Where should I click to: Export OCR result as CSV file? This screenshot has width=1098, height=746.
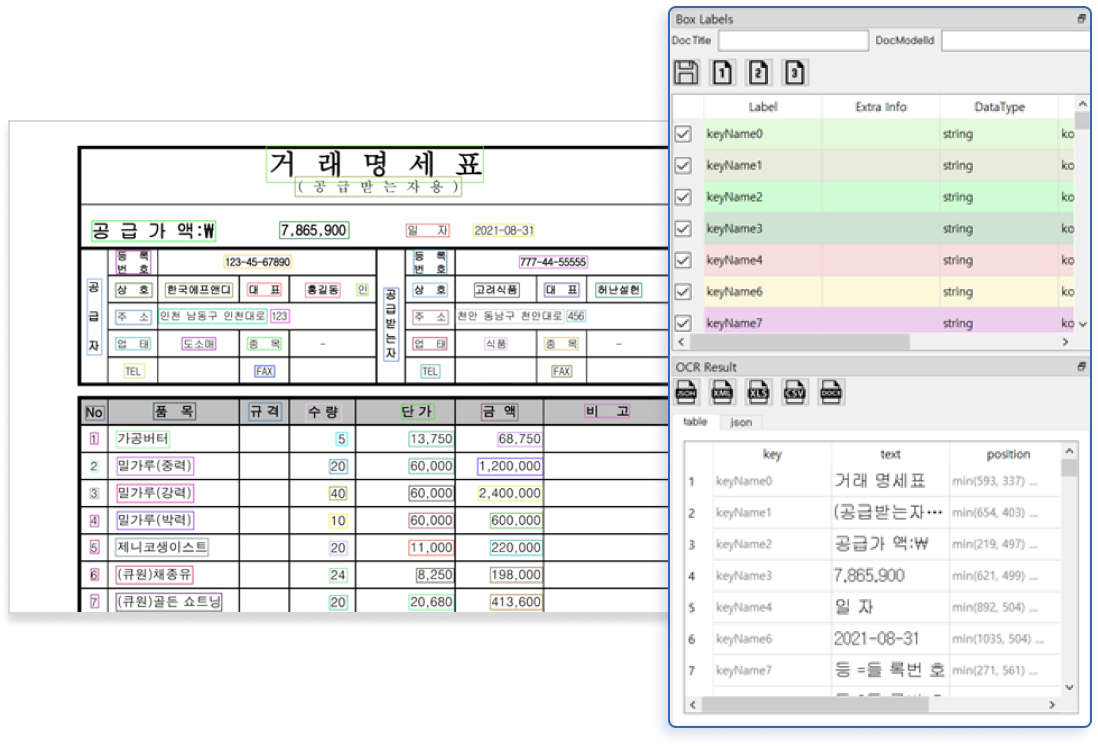point(795,390)
